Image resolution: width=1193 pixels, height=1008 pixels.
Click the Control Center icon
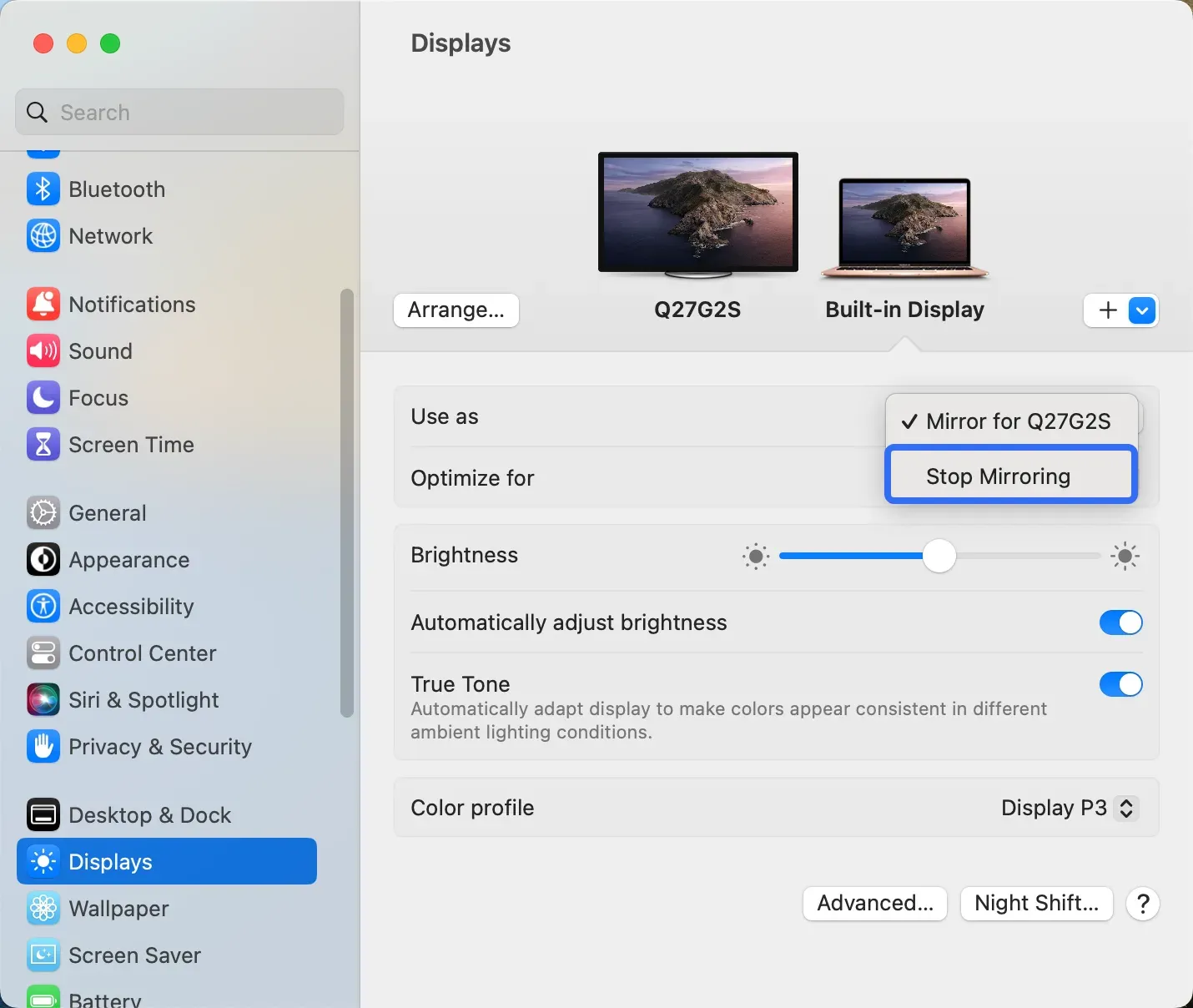(43, 653)
